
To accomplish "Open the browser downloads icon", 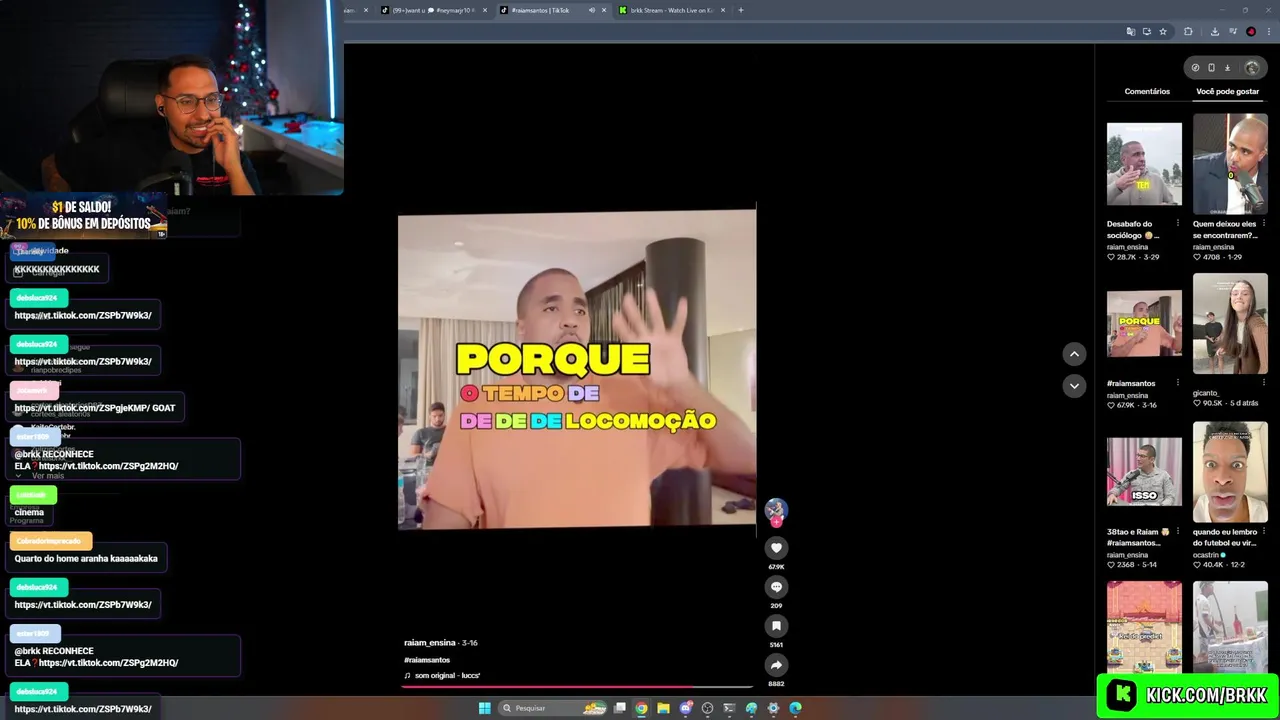I will pos(1214,31).
